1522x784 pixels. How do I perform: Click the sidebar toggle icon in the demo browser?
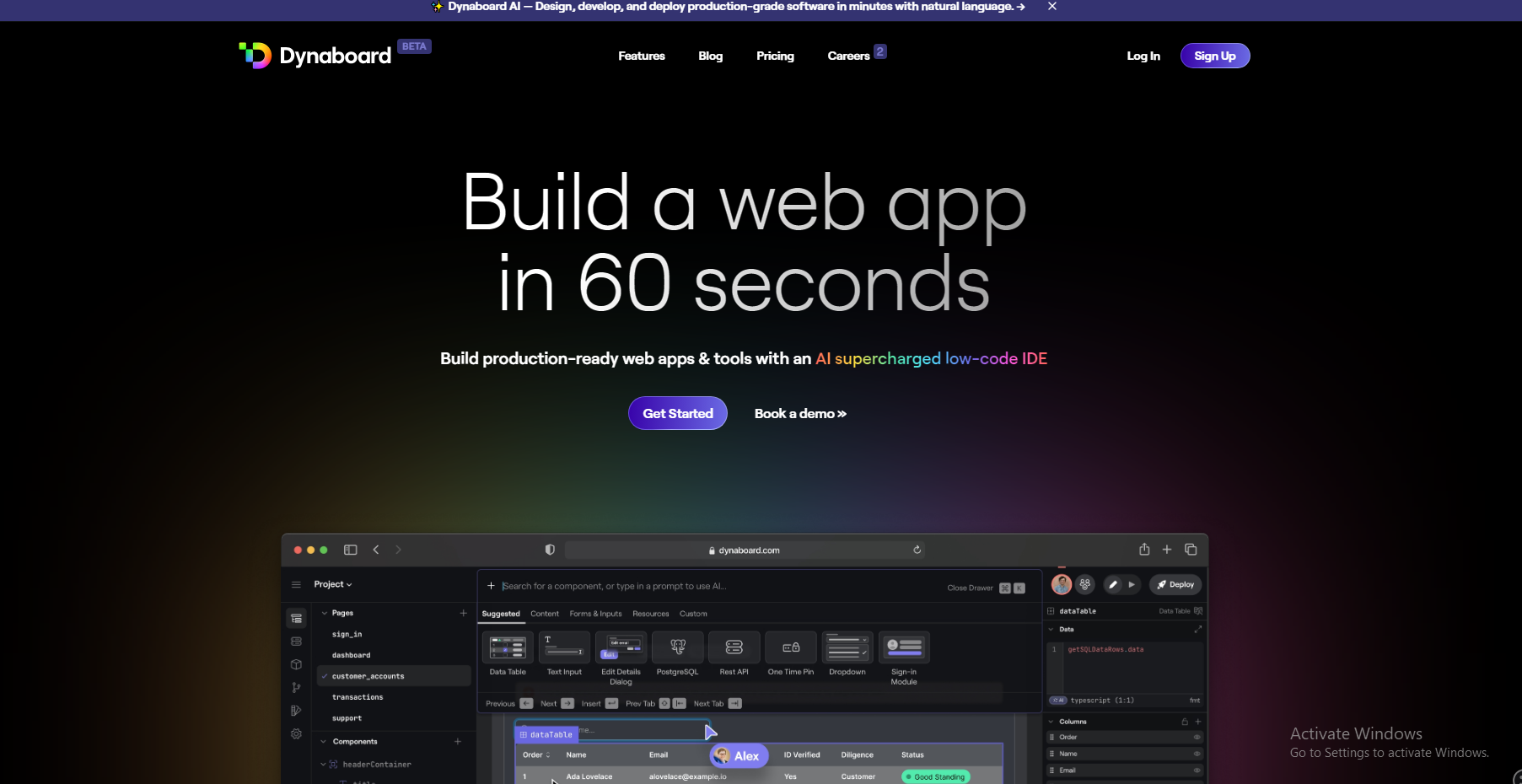click(351, 550)
